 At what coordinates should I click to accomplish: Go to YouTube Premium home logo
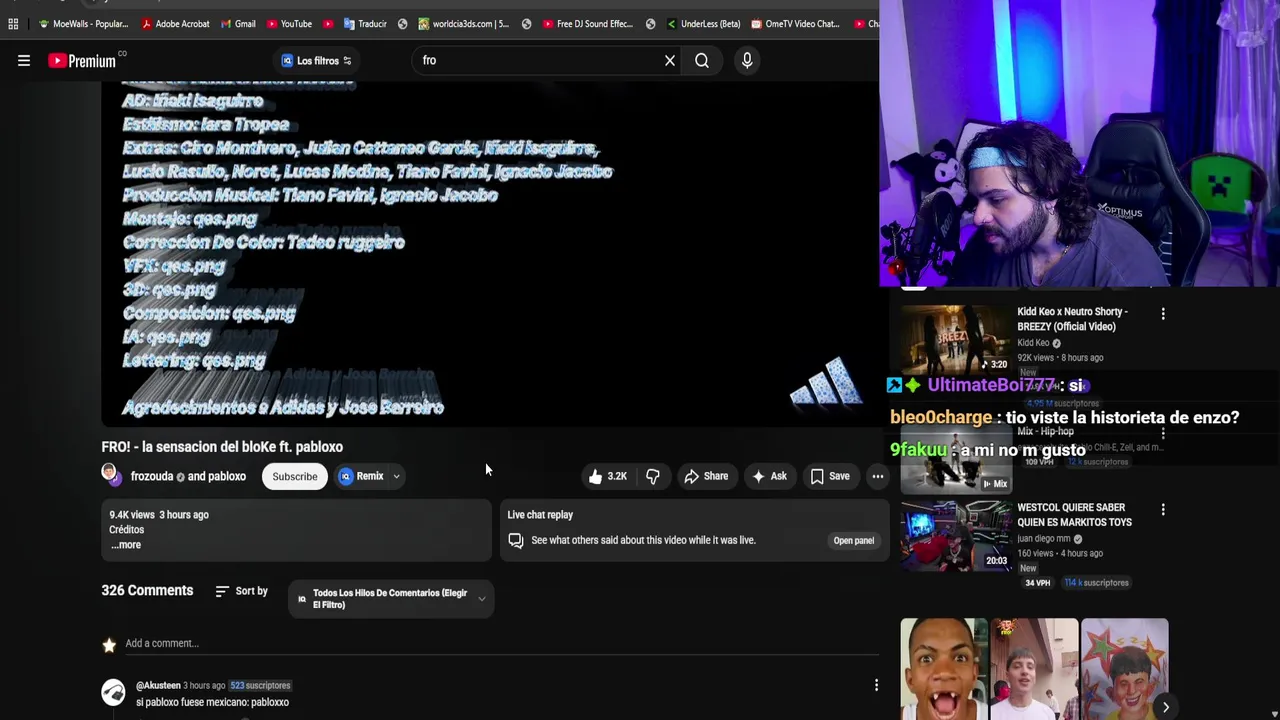pos(83,61)
